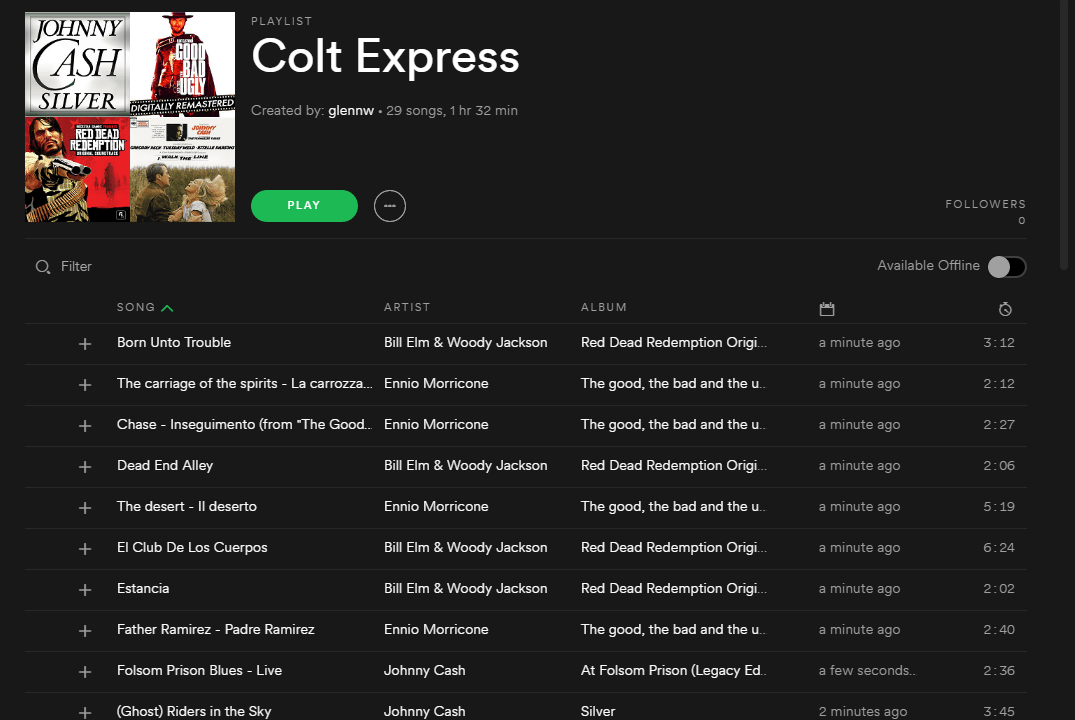1075x720 pixels.
Task: Sort playlist by the ALBUM column header
Action: pyautogui.click(x=603, y=307)
